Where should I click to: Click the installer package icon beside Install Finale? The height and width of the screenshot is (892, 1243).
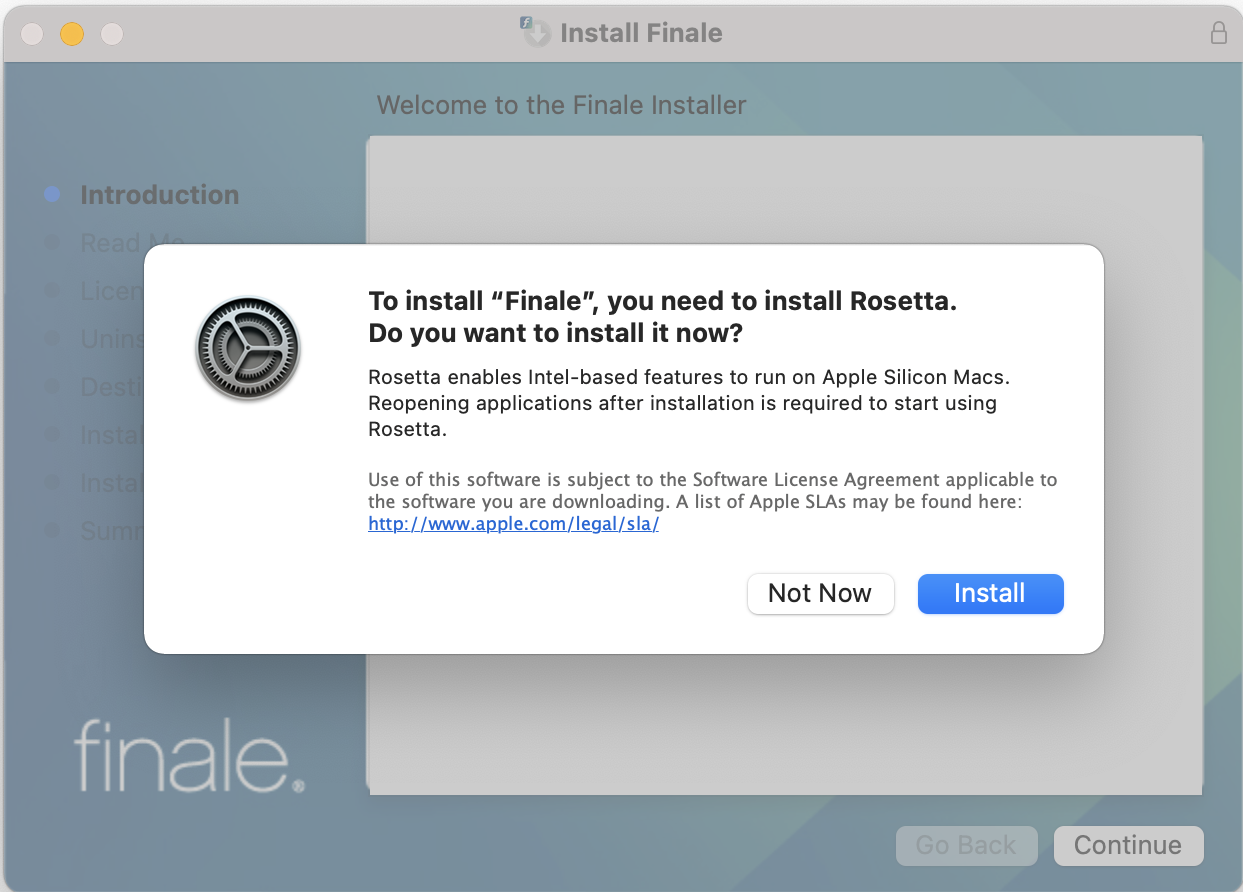pyautogui.click(x=536, y=32)
